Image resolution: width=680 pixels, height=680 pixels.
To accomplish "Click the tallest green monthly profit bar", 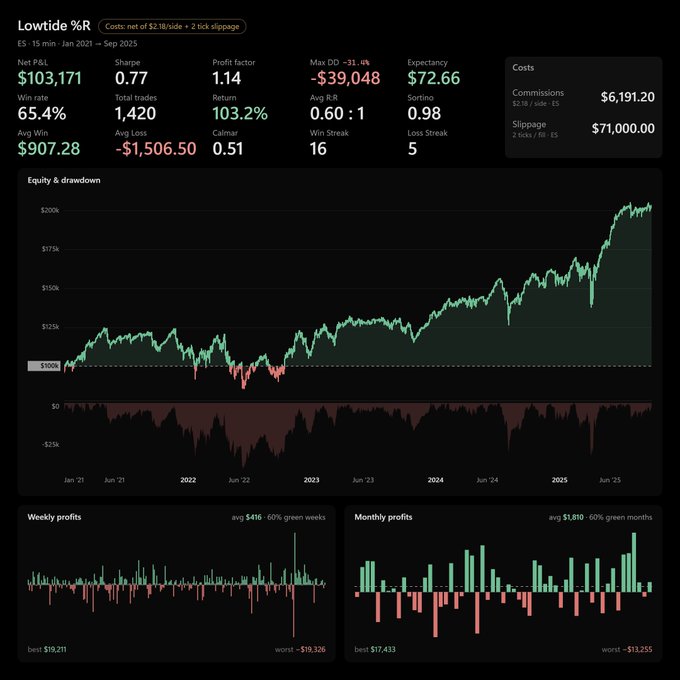I will 634,562.
